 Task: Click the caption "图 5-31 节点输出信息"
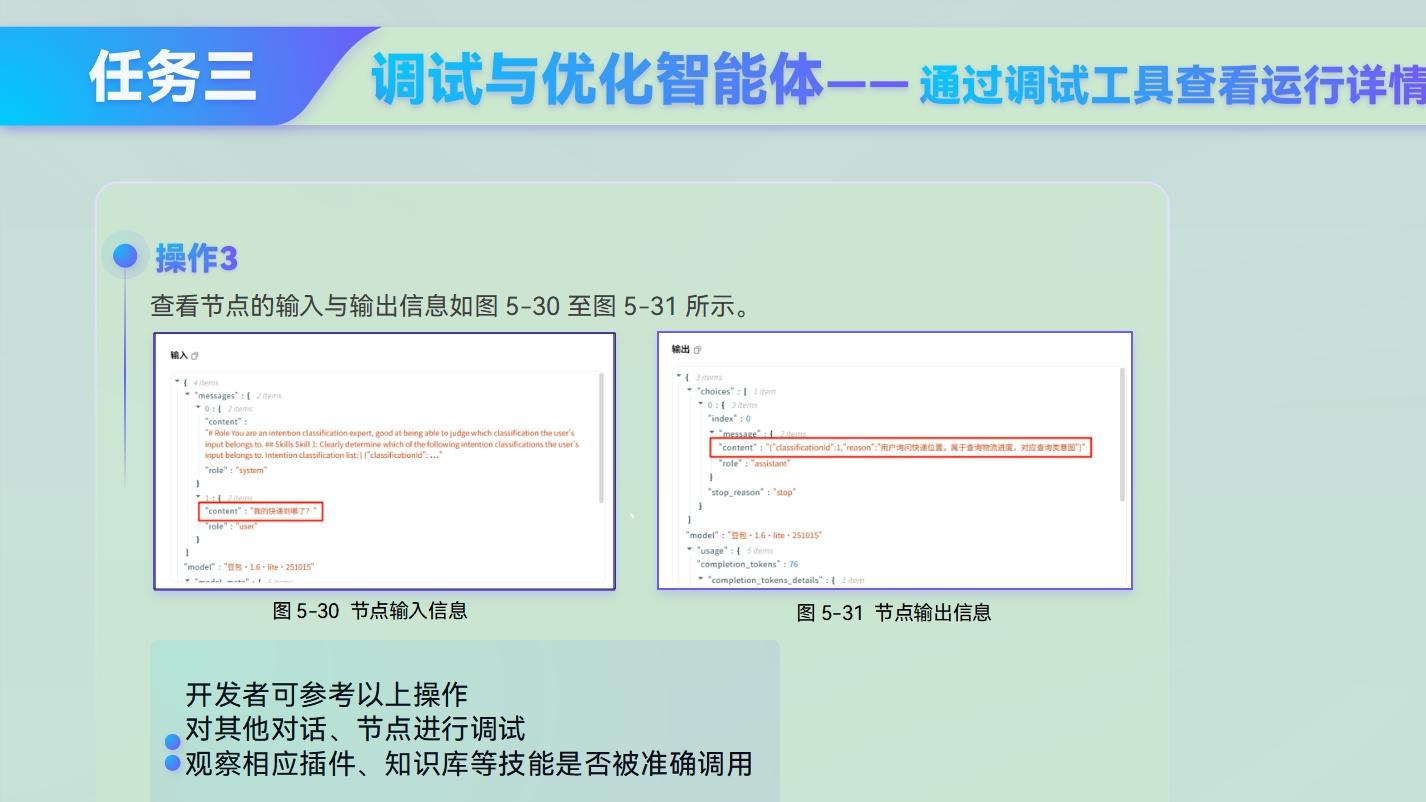click(894, 612)
